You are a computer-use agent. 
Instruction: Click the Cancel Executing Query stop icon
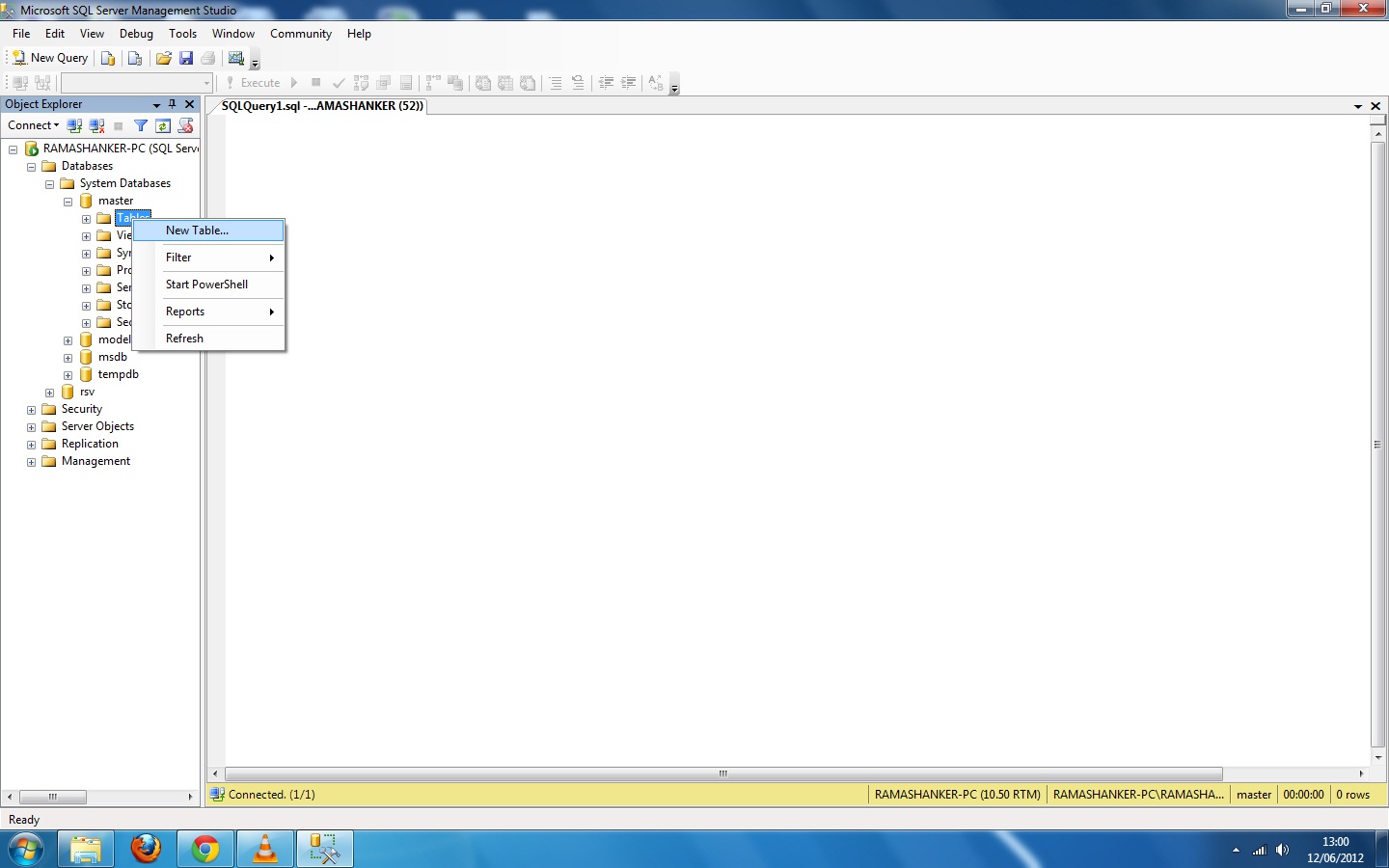pos(315,83)
